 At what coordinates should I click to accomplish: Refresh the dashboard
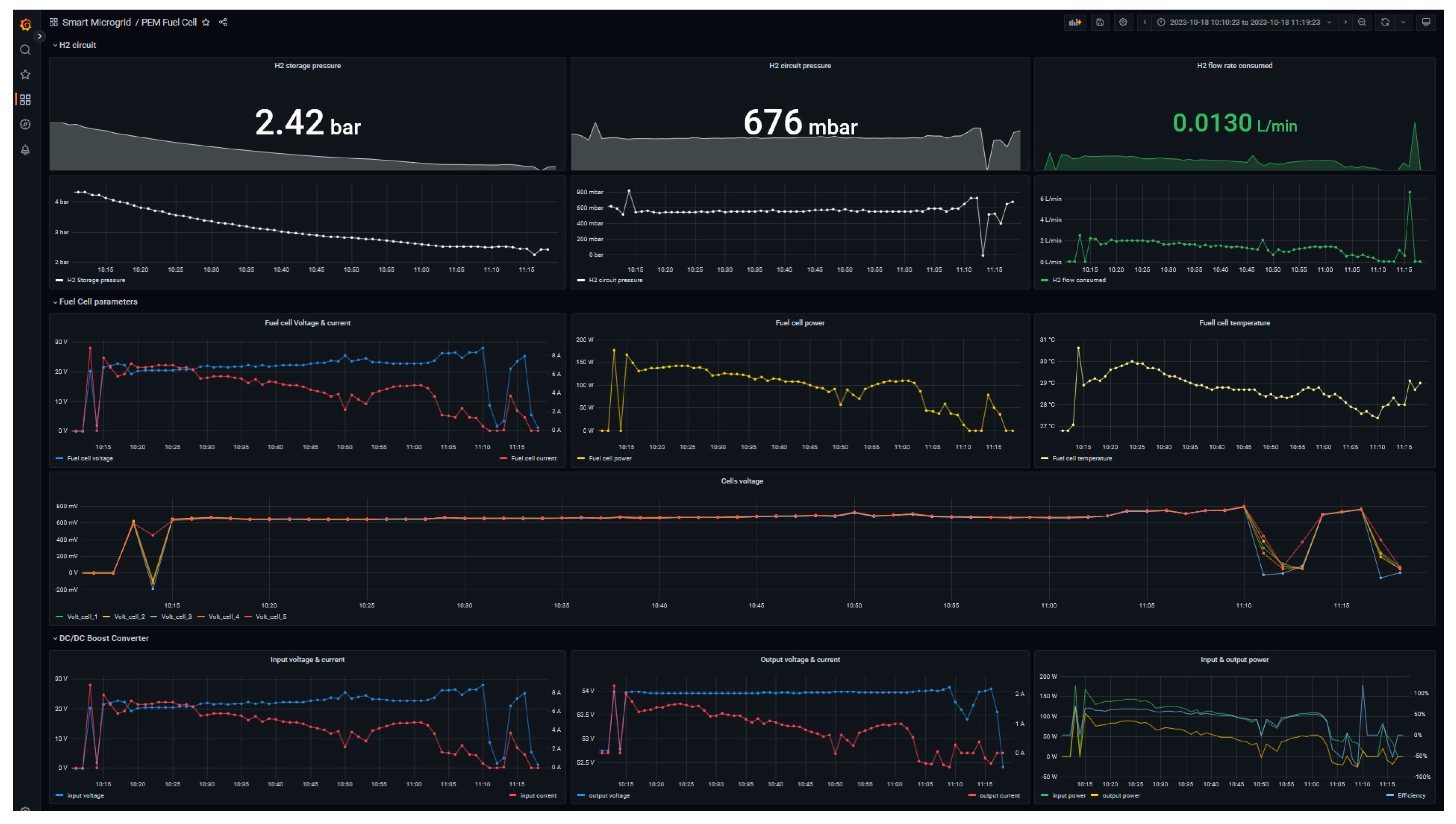click(x=1385, y=22)
